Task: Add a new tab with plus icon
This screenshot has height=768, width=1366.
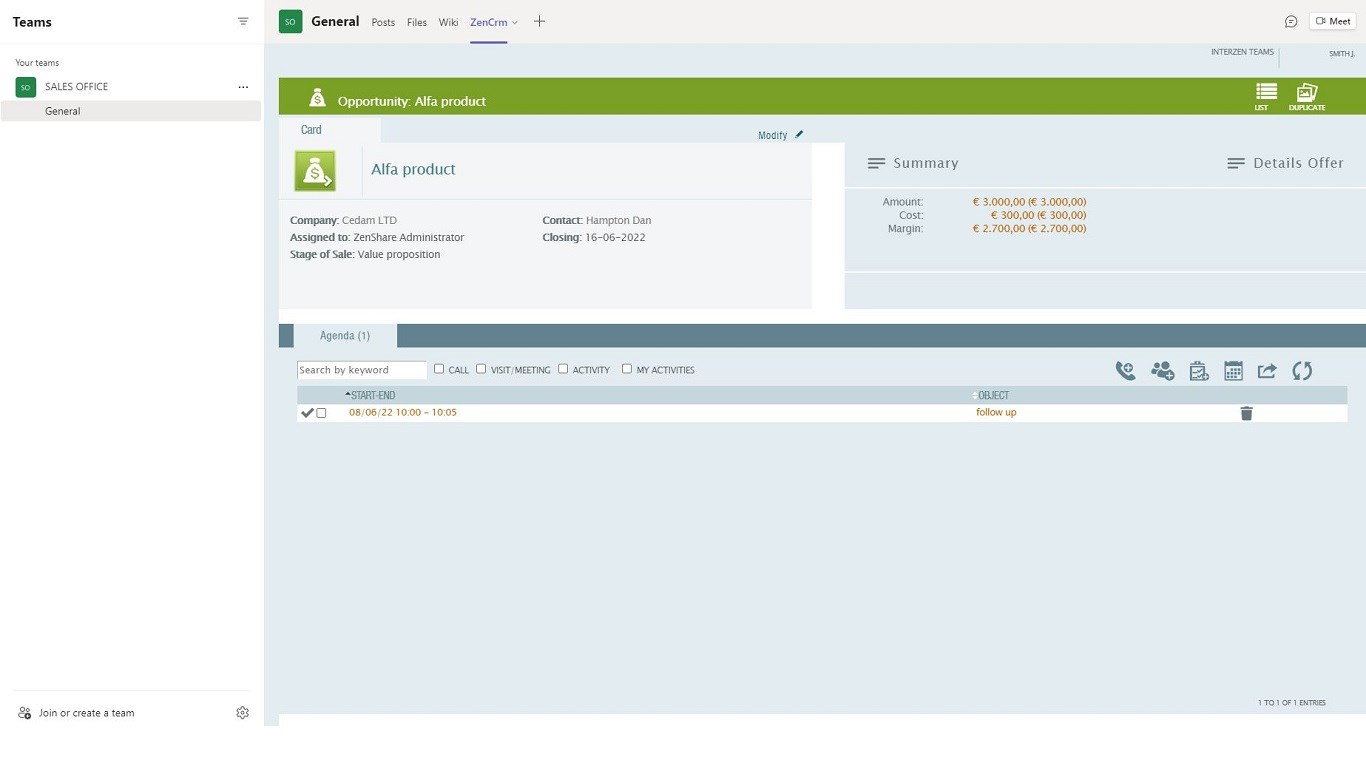Action: (x=539, y=21)
